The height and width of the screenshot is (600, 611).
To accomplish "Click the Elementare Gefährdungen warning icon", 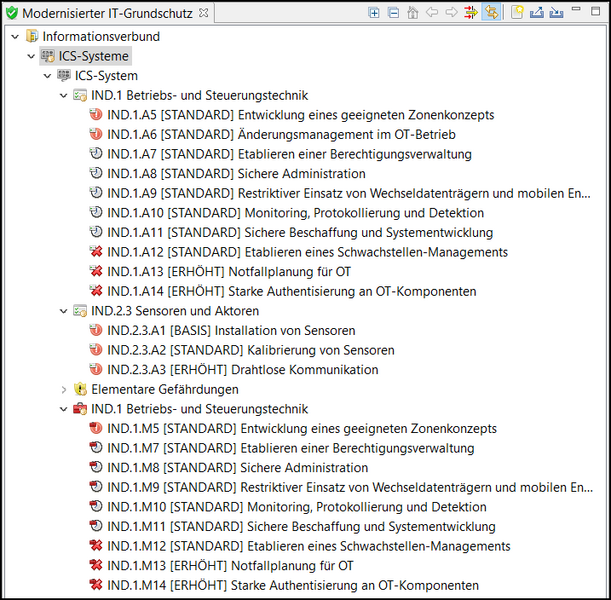I will [x=80, y=389].
